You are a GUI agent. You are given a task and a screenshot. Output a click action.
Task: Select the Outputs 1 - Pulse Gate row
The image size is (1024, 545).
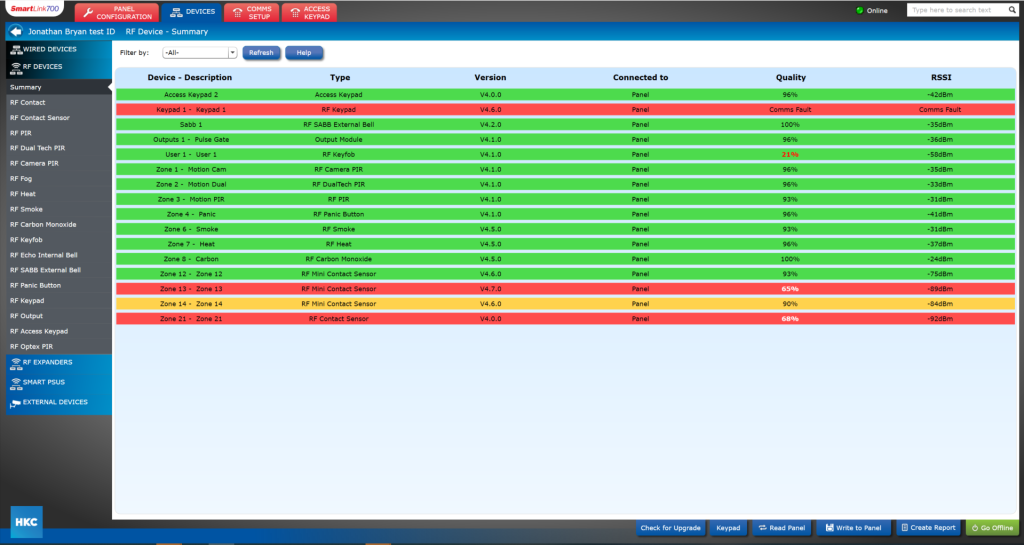point(566,140)
